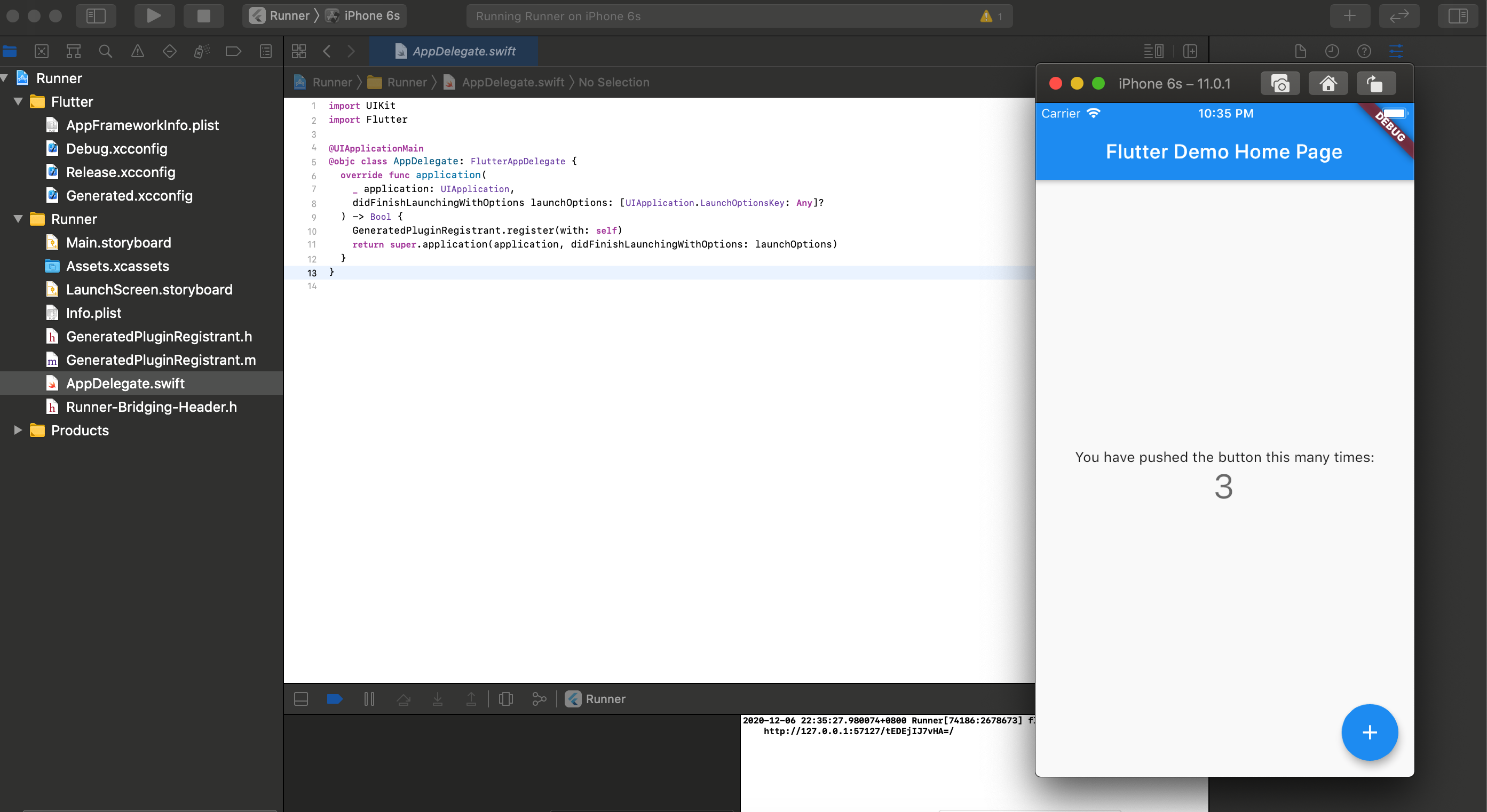Pause program execution in debug bar
This screenshot has height=812, width=1487.
pyautogui.click(x=369, y=699)
